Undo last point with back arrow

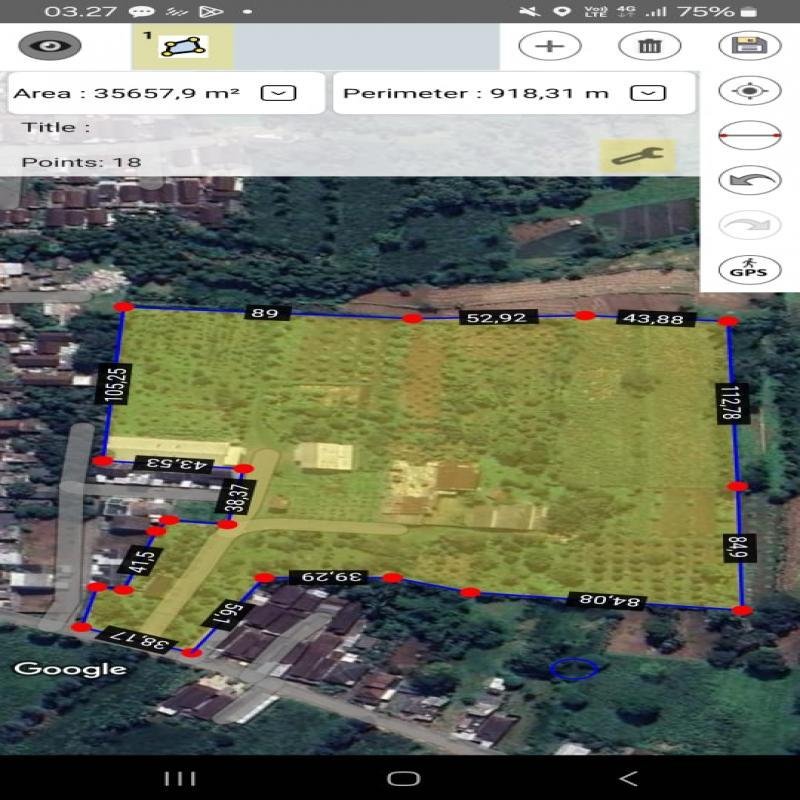pyautogui.click(x=749, y=180)
